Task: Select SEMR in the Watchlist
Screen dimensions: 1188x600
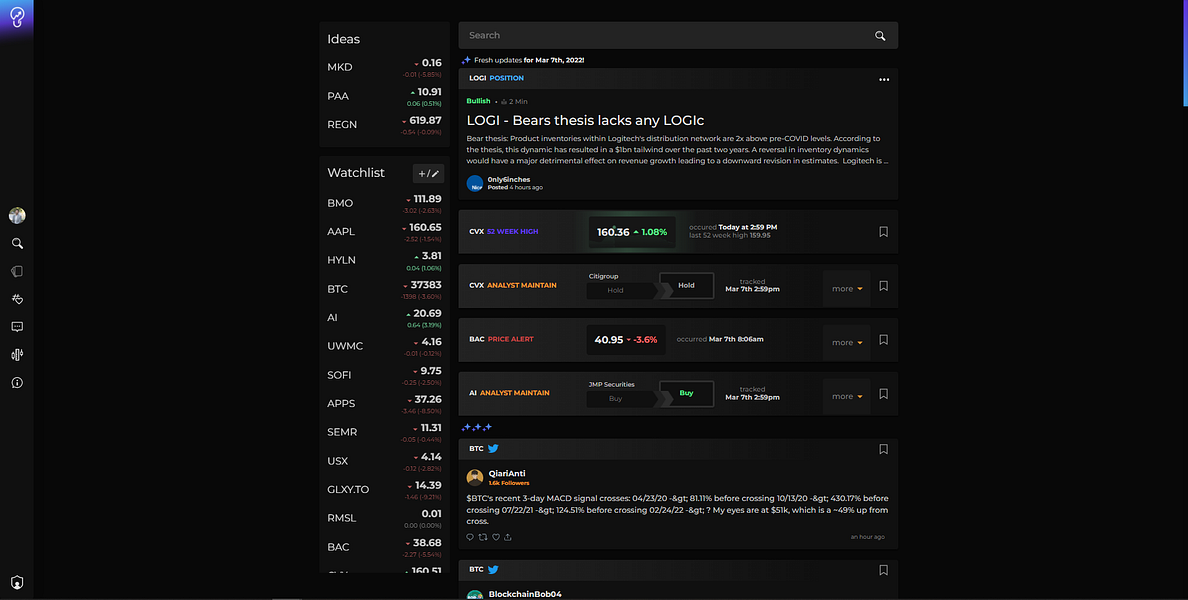Action: (x=384, y=432)
